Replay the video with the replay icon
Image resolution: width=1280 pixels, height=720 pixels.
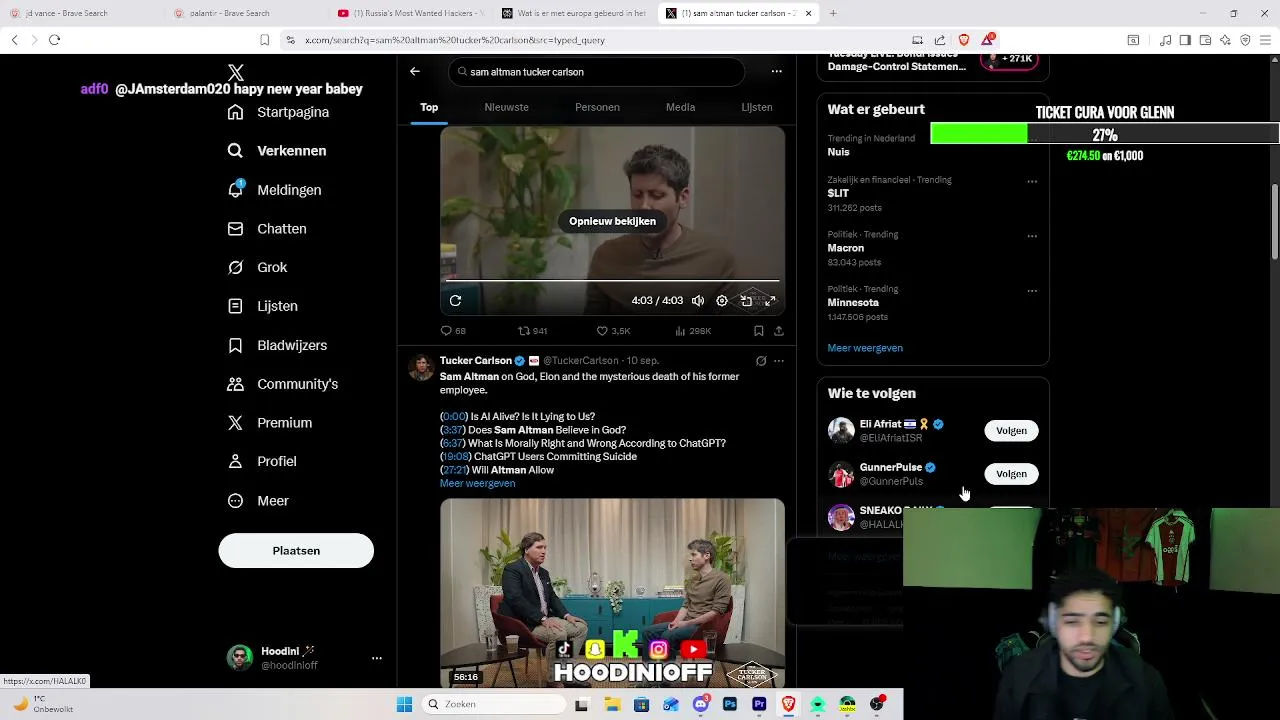point(455,300)
